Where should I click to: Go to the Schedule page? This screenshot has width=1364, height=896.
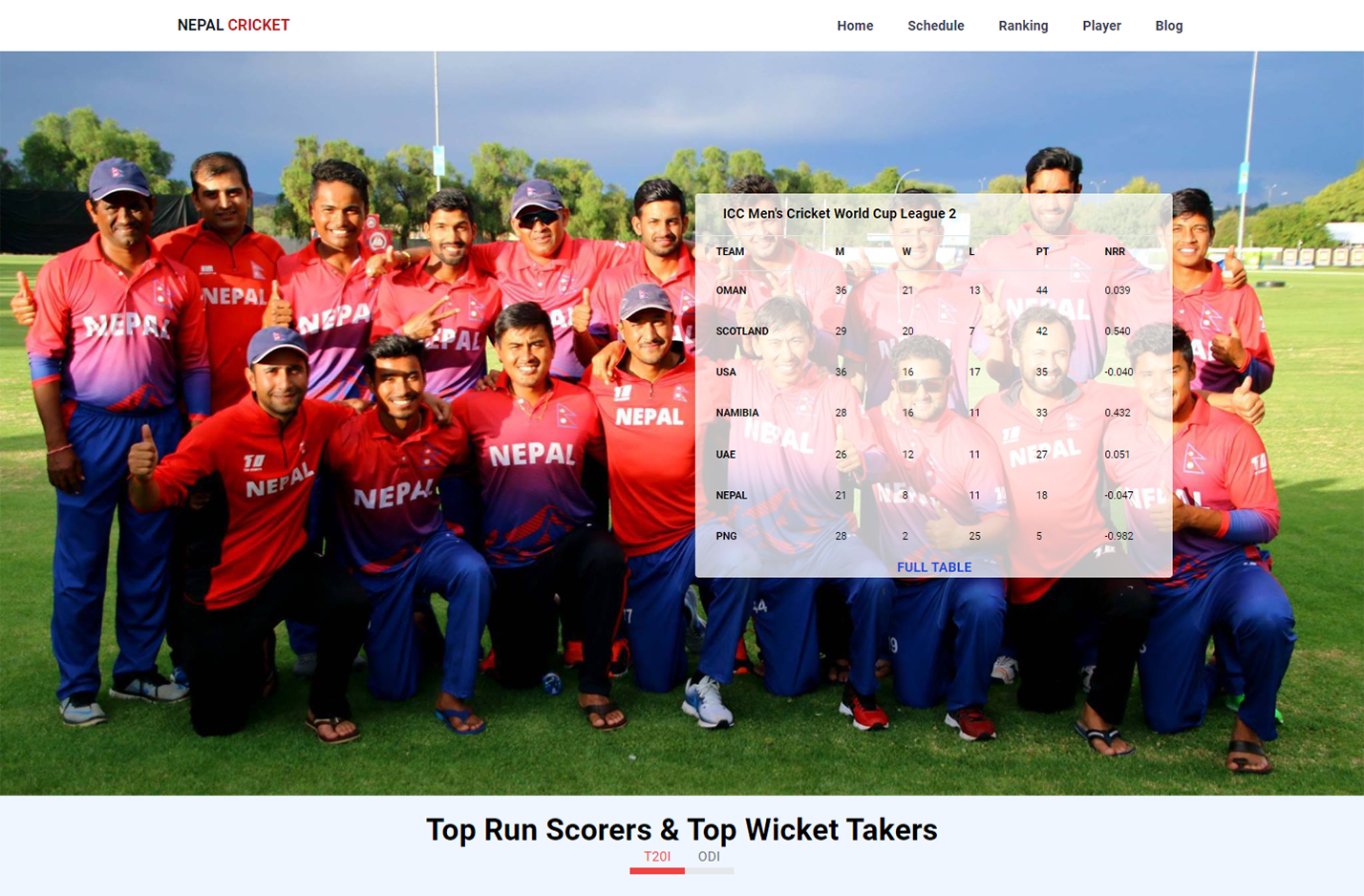[935, 26]
